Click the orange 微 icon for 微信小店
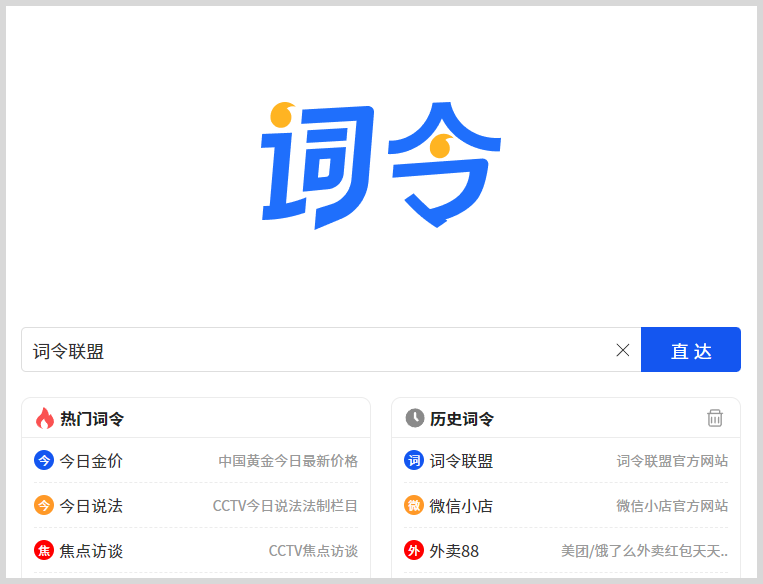This screenshot has height=584, width=763. tap(414, 505)
